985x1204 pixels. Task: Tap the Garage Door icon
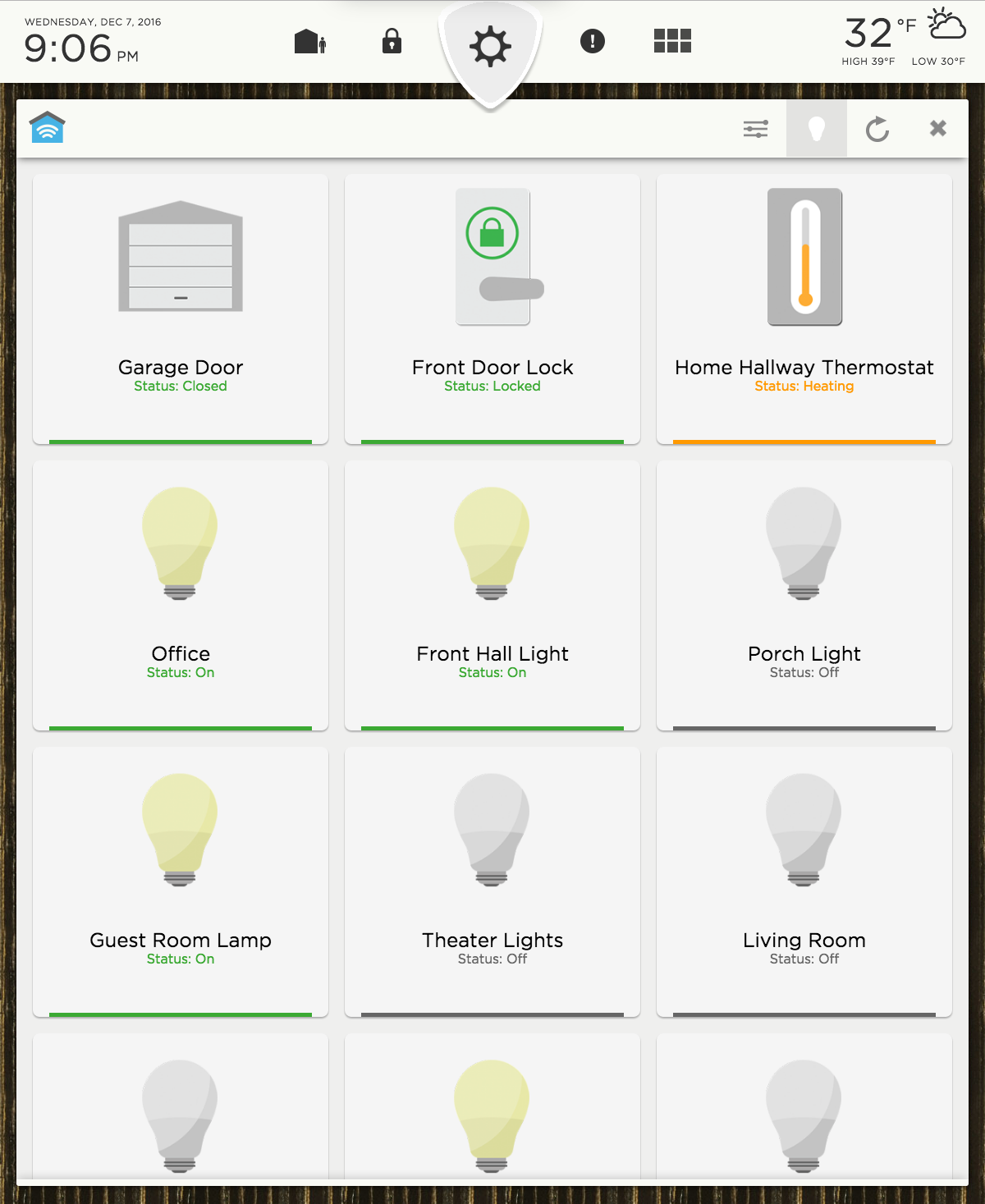click(181, 256)
